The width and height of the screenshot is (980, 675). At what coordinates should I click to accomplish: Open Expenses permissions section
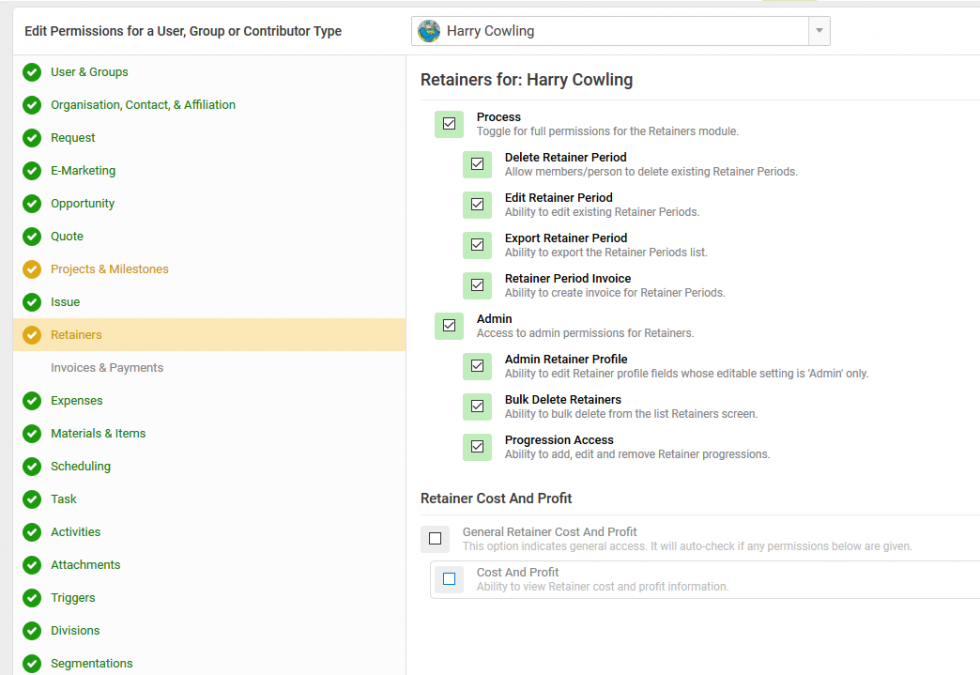(x=77, y=401)
